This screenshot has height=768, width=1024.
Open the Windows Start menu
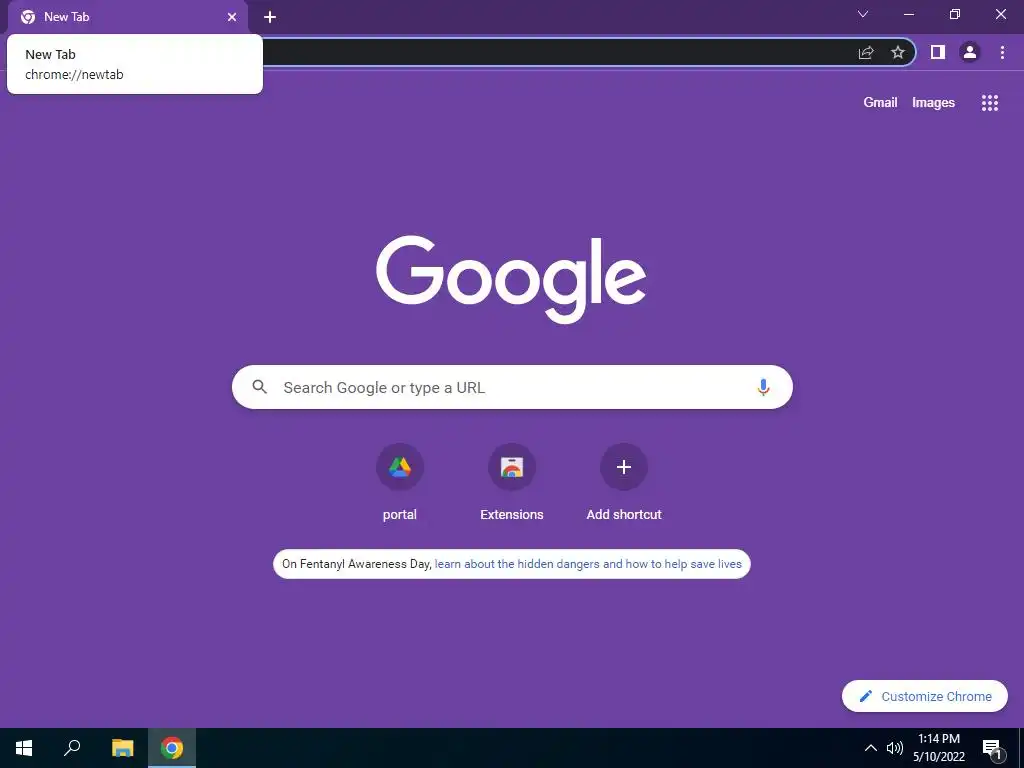[x=24, y=748]
